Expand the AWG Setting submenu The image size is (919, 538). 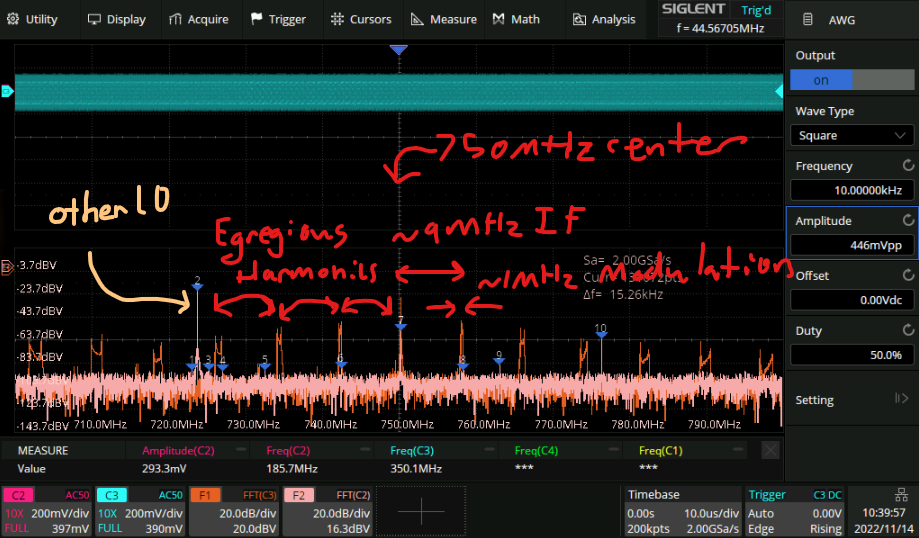tap(851, 400)
